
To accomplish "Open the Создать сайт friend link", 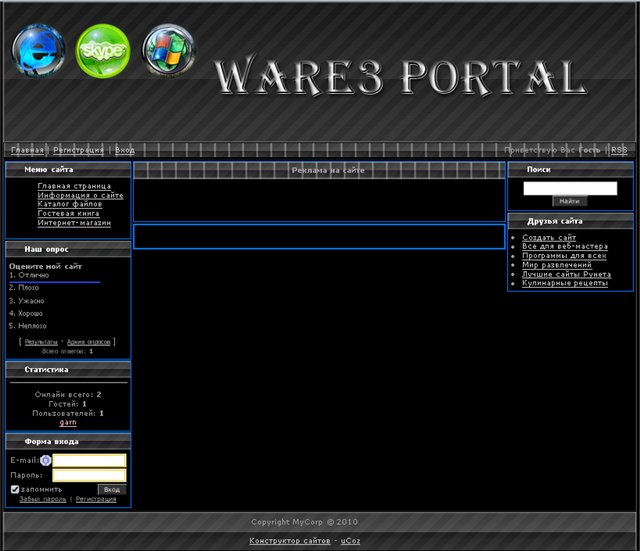I will point(549,238).
